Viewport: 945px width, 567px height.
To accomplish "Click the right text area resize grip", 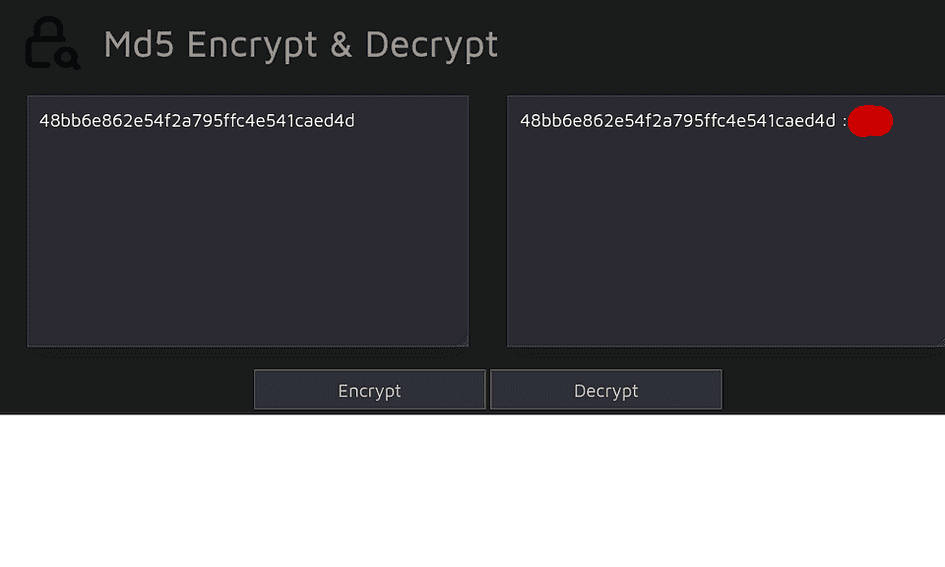I will [941, 342].
